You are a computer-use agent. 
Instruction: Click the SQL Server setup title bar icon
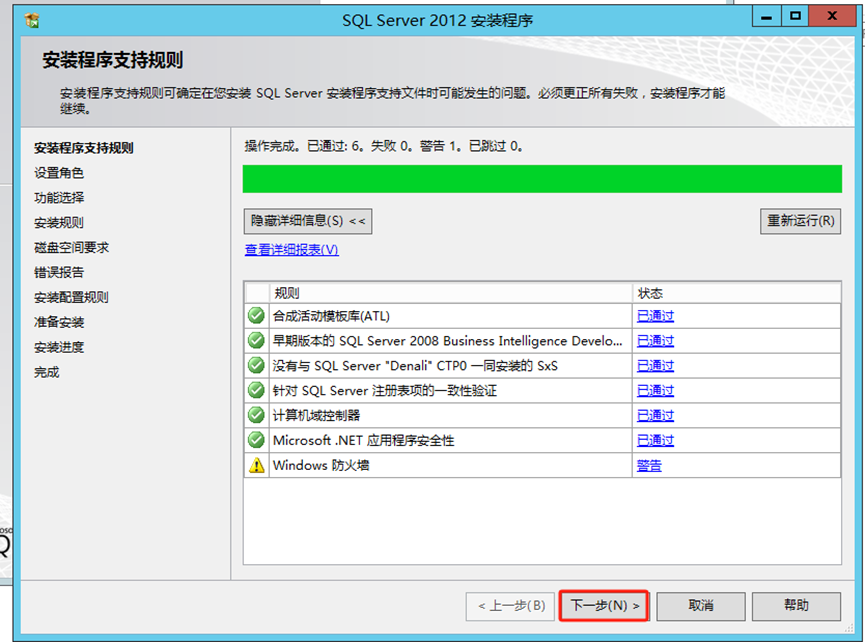(x=32, y=21)
